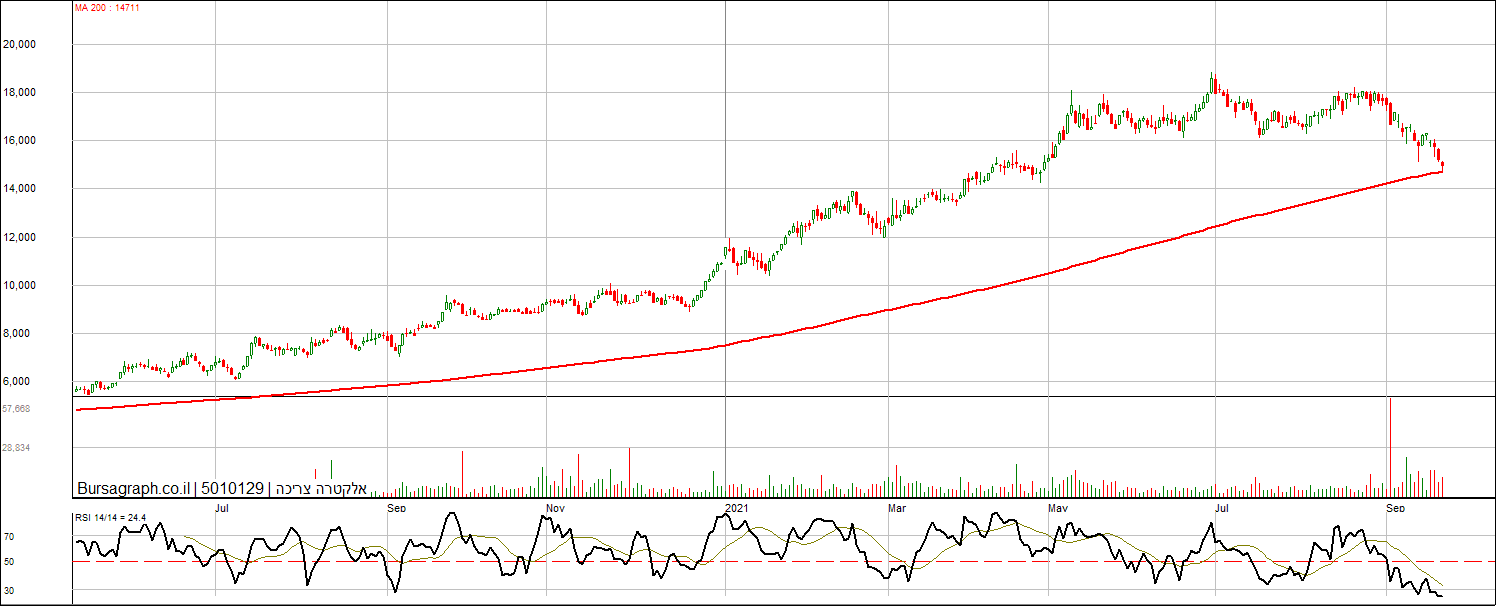Click the 10,000 price axis label
Image resolution: width=1496 pixels, height=606 pixels.
point(20,286)
